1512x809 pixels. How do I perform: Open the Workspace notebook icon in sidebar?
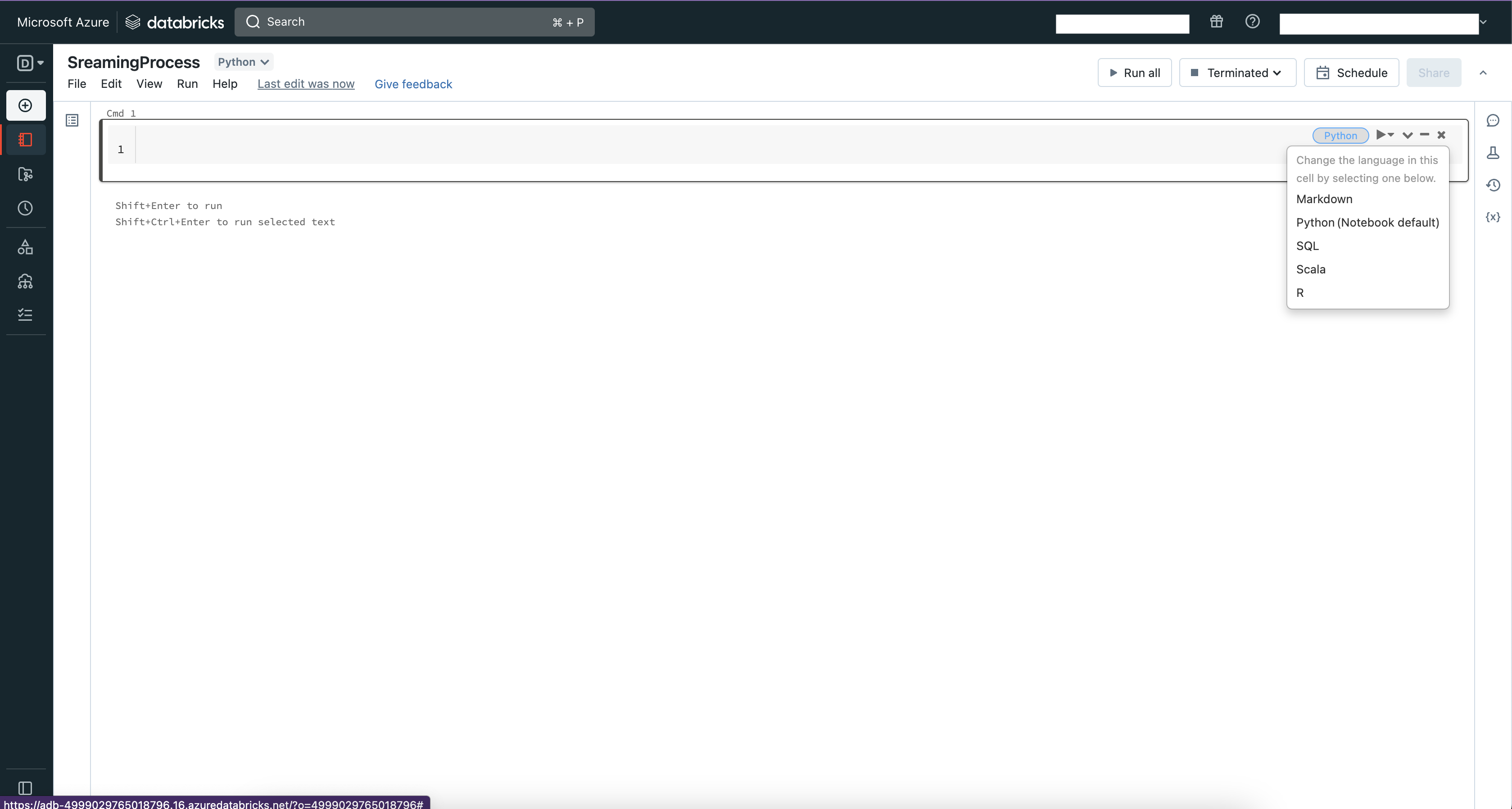[25, 140]
